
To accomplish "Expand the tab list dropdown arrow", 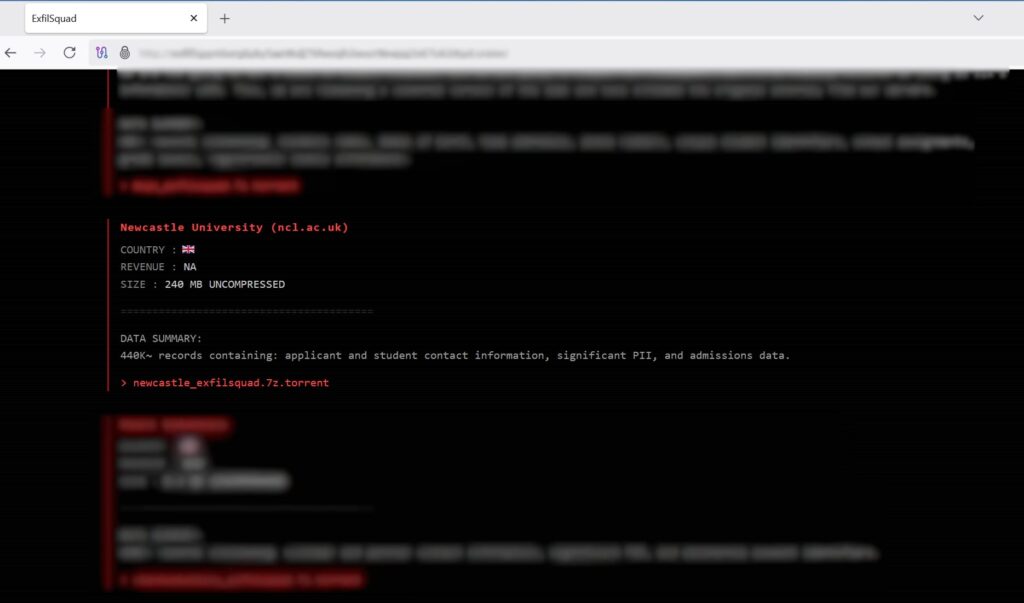I will [978, 18].
